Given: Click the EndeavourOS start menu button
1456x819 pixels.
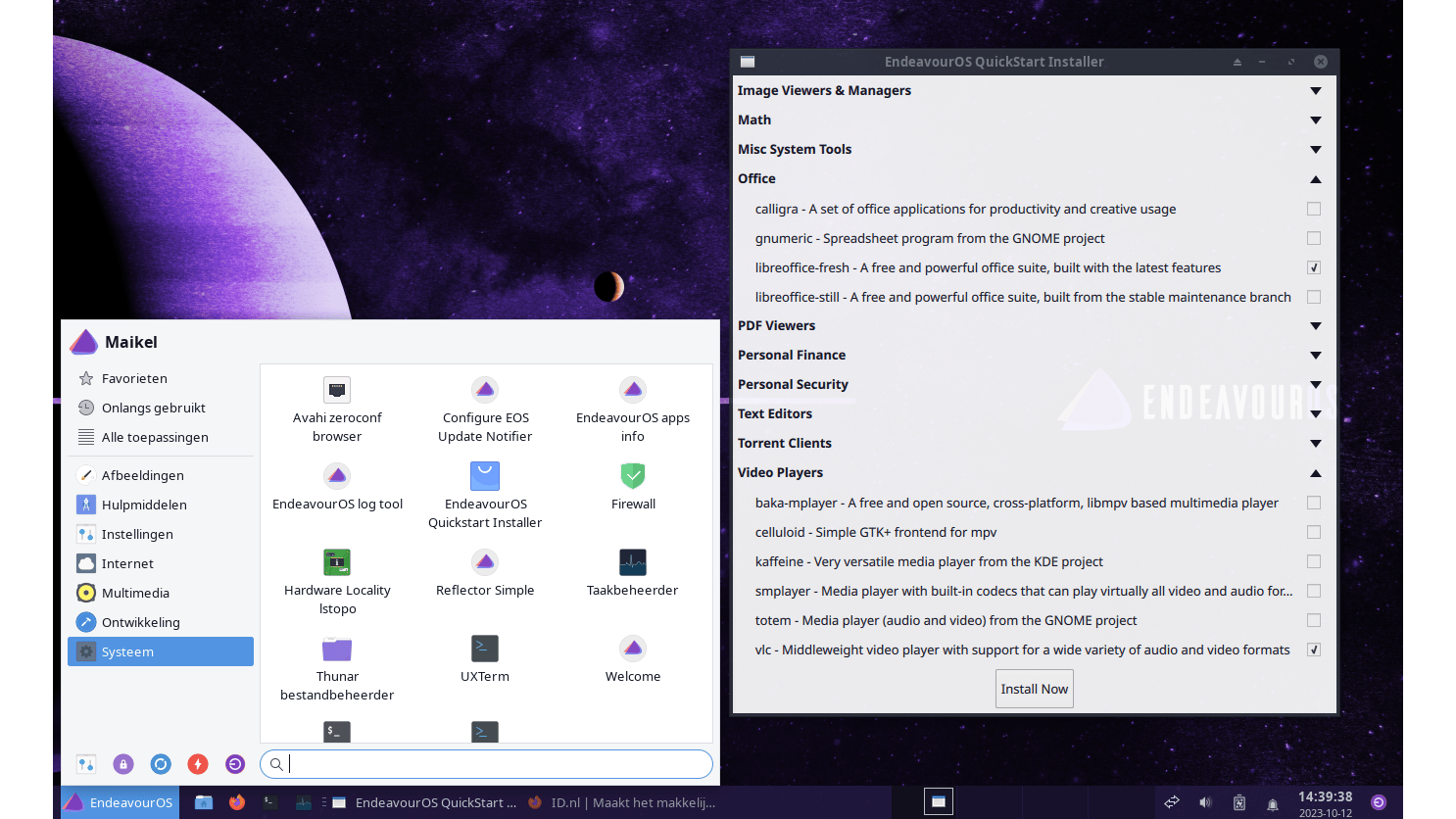Looking at the screenshot, I should tap(120, 802).
